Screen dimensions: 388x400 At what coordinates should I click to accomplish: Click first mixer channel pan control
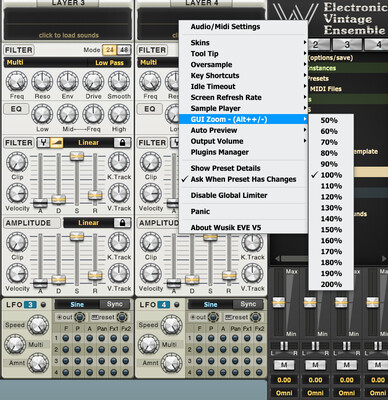(x=284, y=346)
